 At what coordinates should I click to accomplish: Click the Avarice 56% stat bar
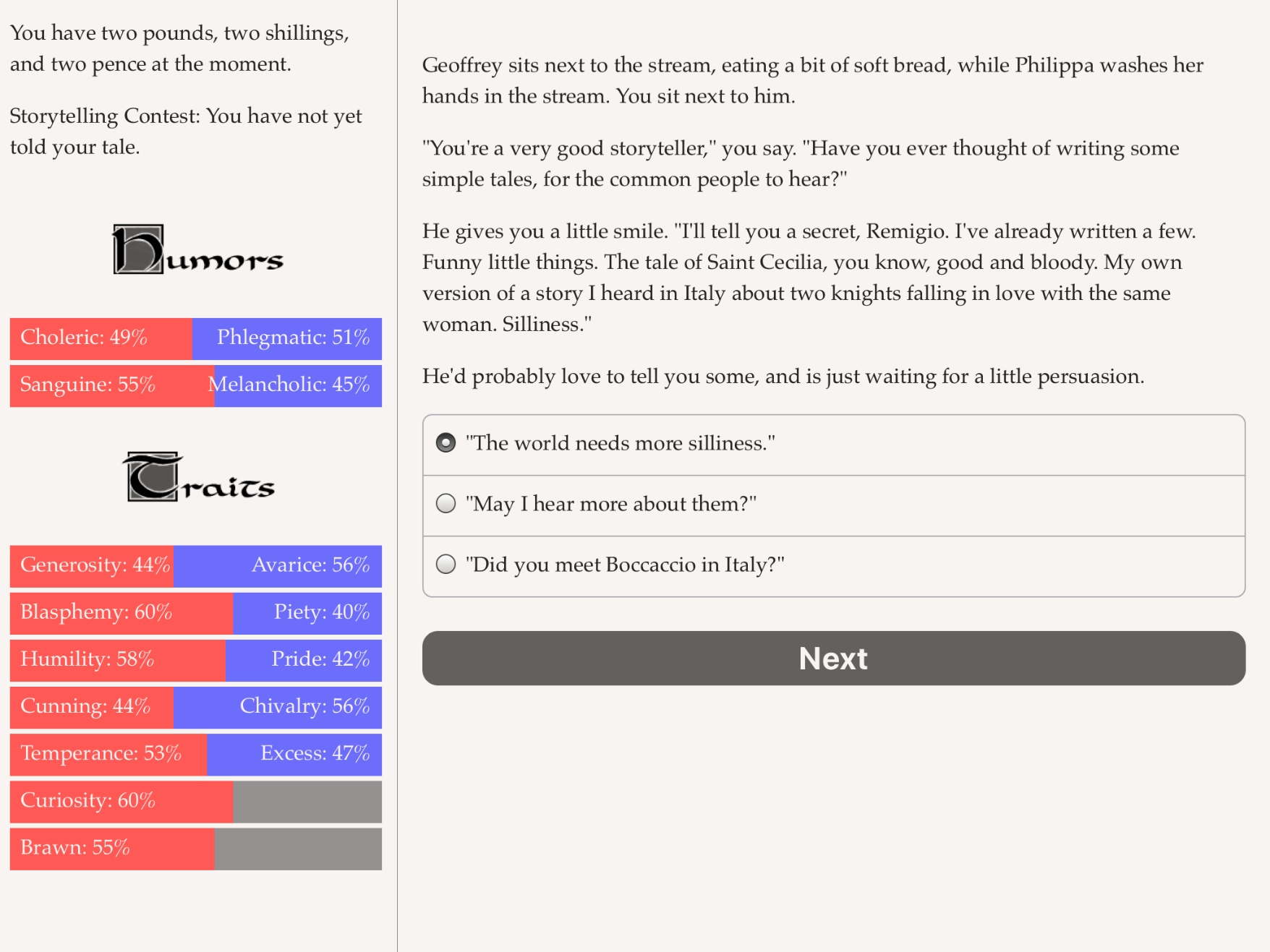click(x=278, y=566)
